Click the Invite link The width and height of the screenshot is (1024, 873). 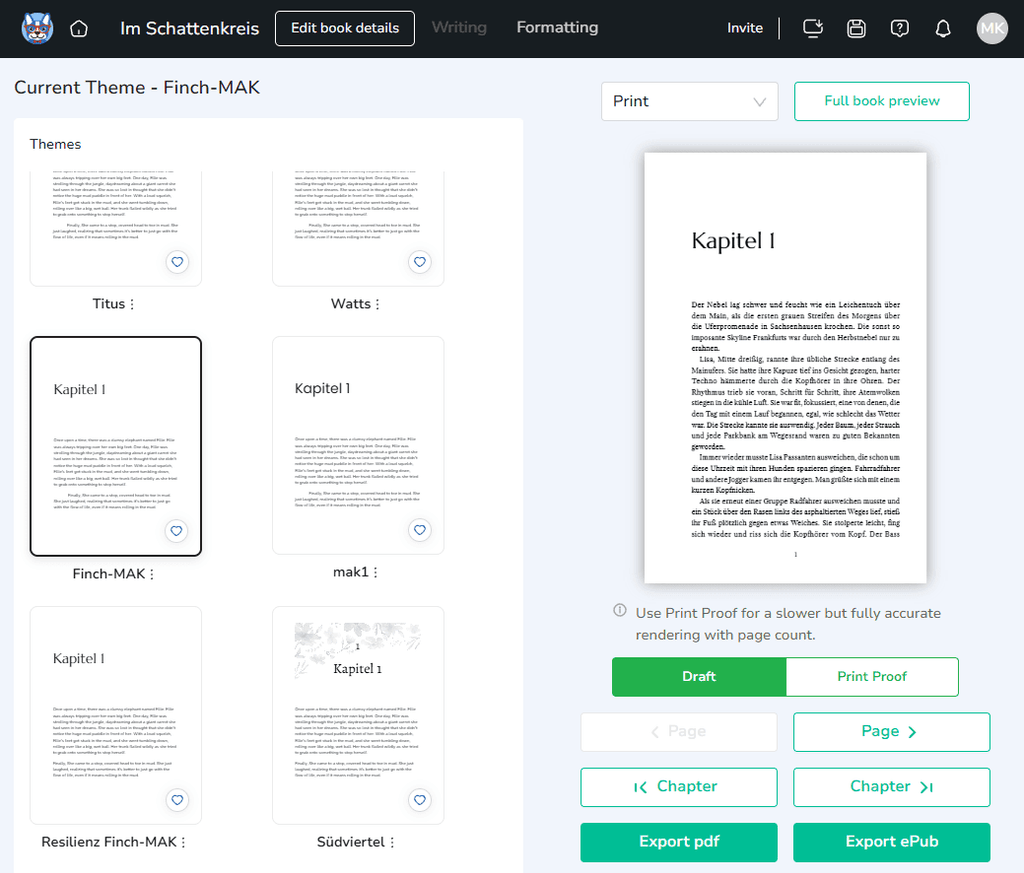[x=745, y=28]
